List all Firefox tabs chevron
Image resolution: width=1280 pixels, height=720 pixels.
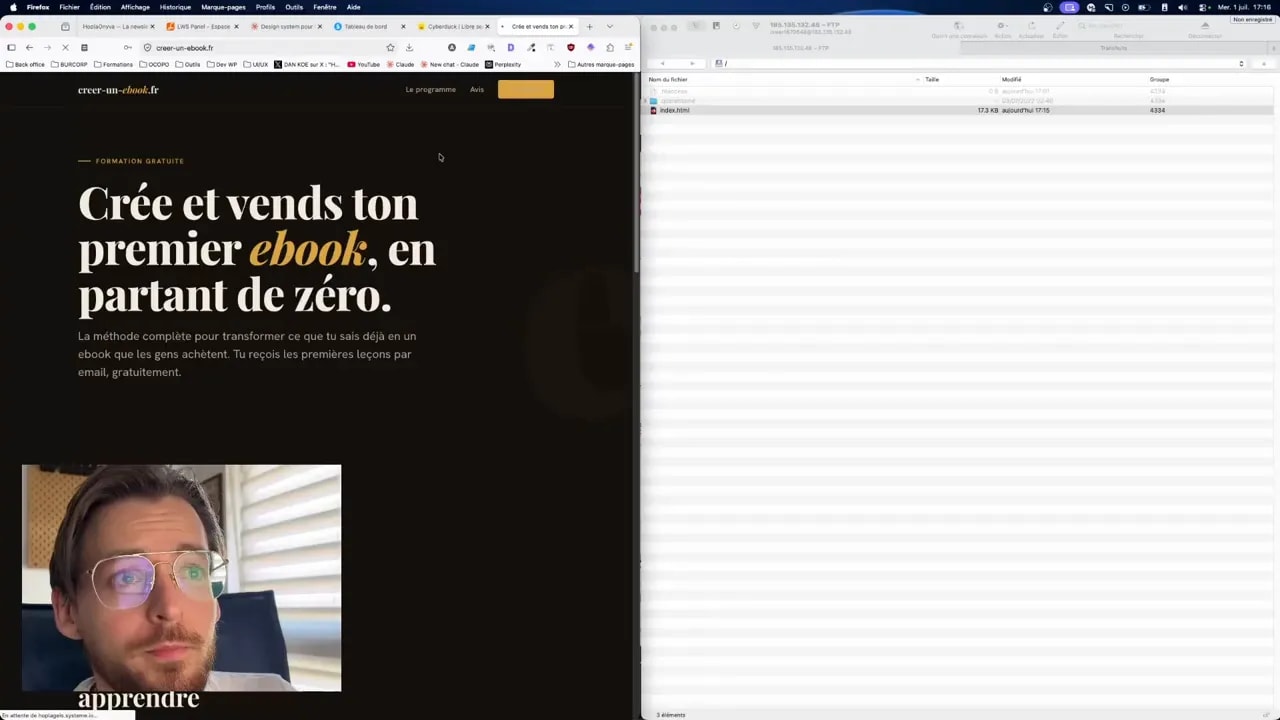tap(609, 26)
